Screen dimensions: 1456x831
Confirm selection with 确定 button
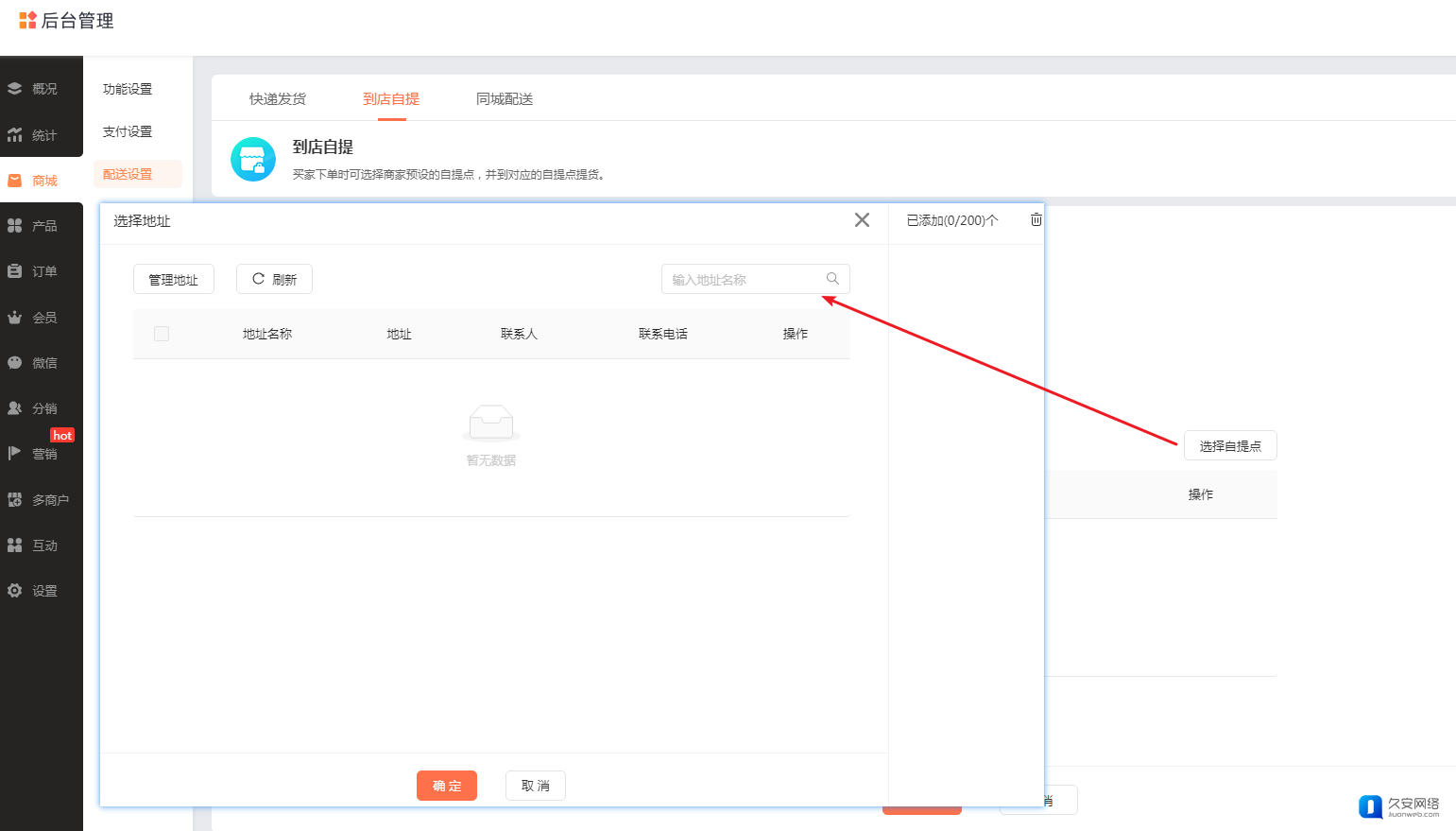447,786
